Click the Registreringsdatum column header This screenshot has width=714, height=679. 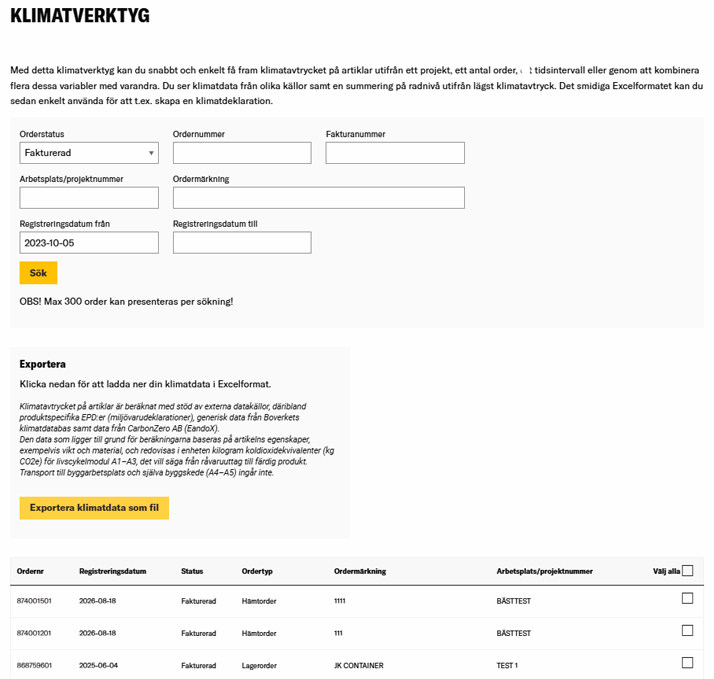pyautogui.click(x=112, y=571)
